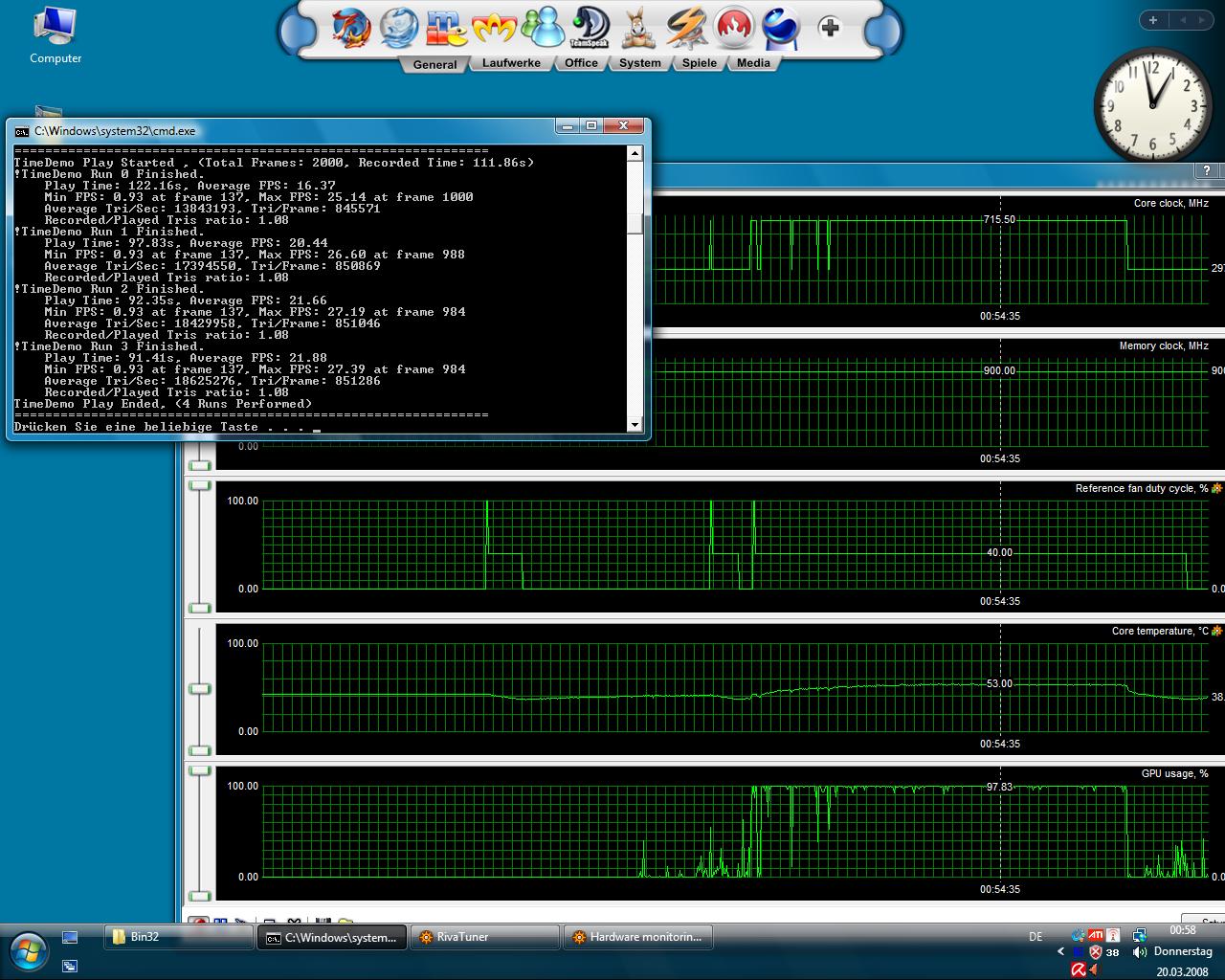Open Bin32 folder taskbar button

(x=178, y=937)
